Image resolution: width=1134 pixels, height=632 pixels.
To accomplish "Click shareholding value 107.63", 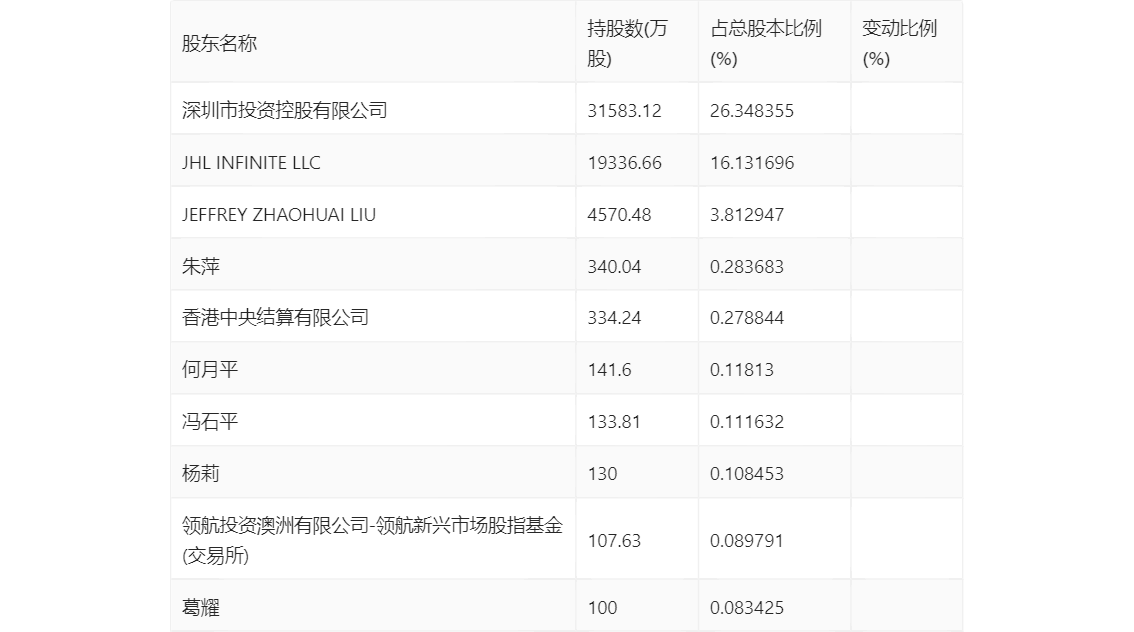I will [614, 540].
